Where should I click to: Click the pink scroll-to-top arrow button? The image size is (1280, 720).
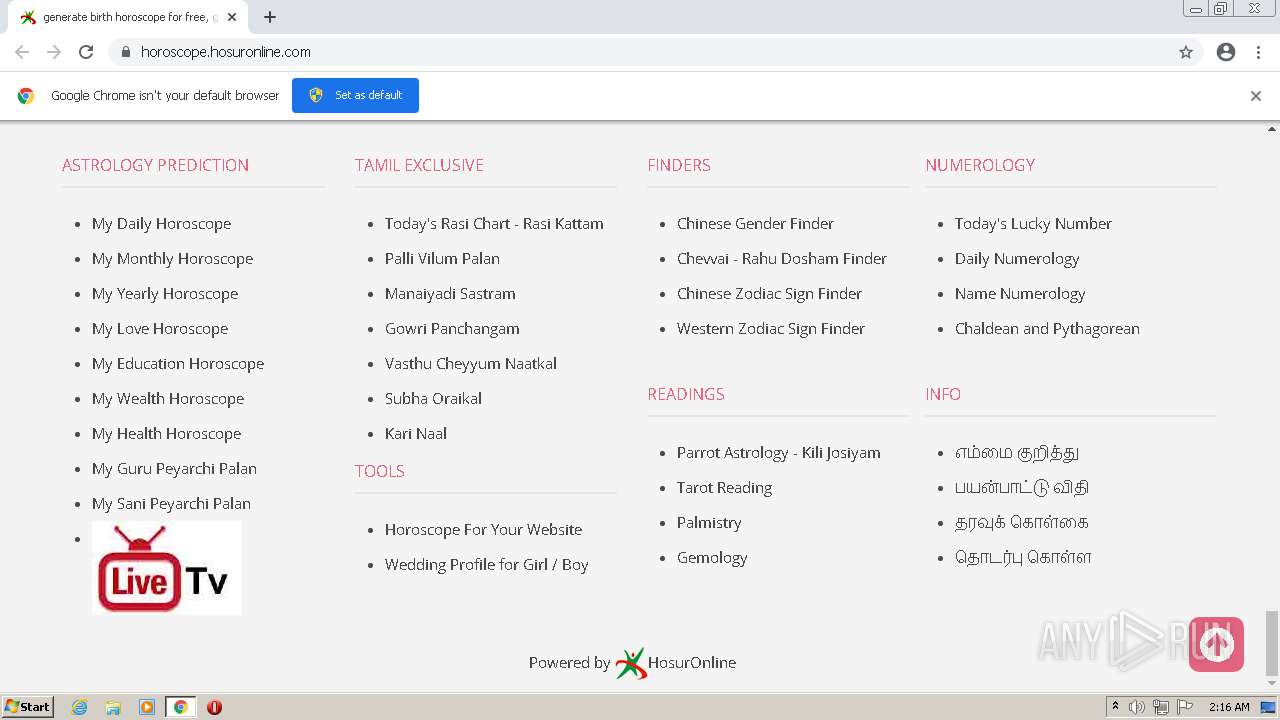click(1216, 644)
